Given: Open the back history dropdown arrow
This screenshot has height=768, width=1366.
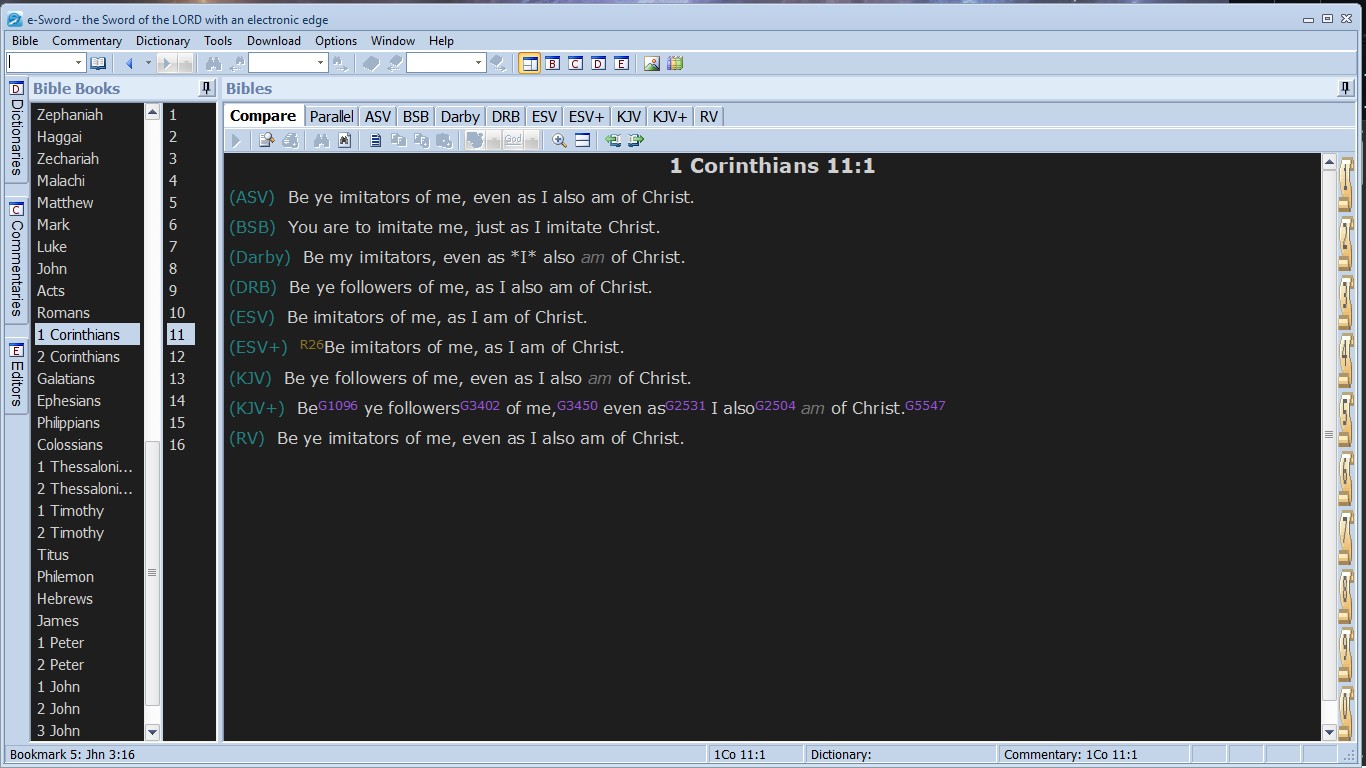Looking at the screenshot, I should (x=148, y=63).
